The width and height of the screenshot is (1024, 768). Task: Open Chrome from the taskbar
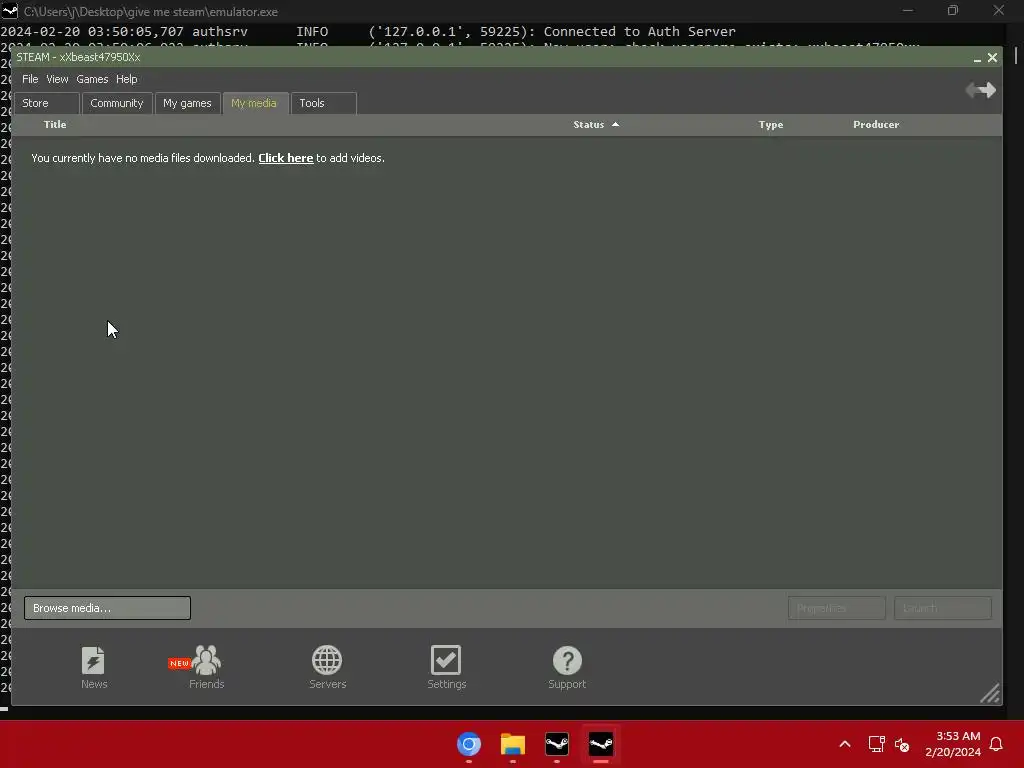pyautogui.click(x=468, y=744)
